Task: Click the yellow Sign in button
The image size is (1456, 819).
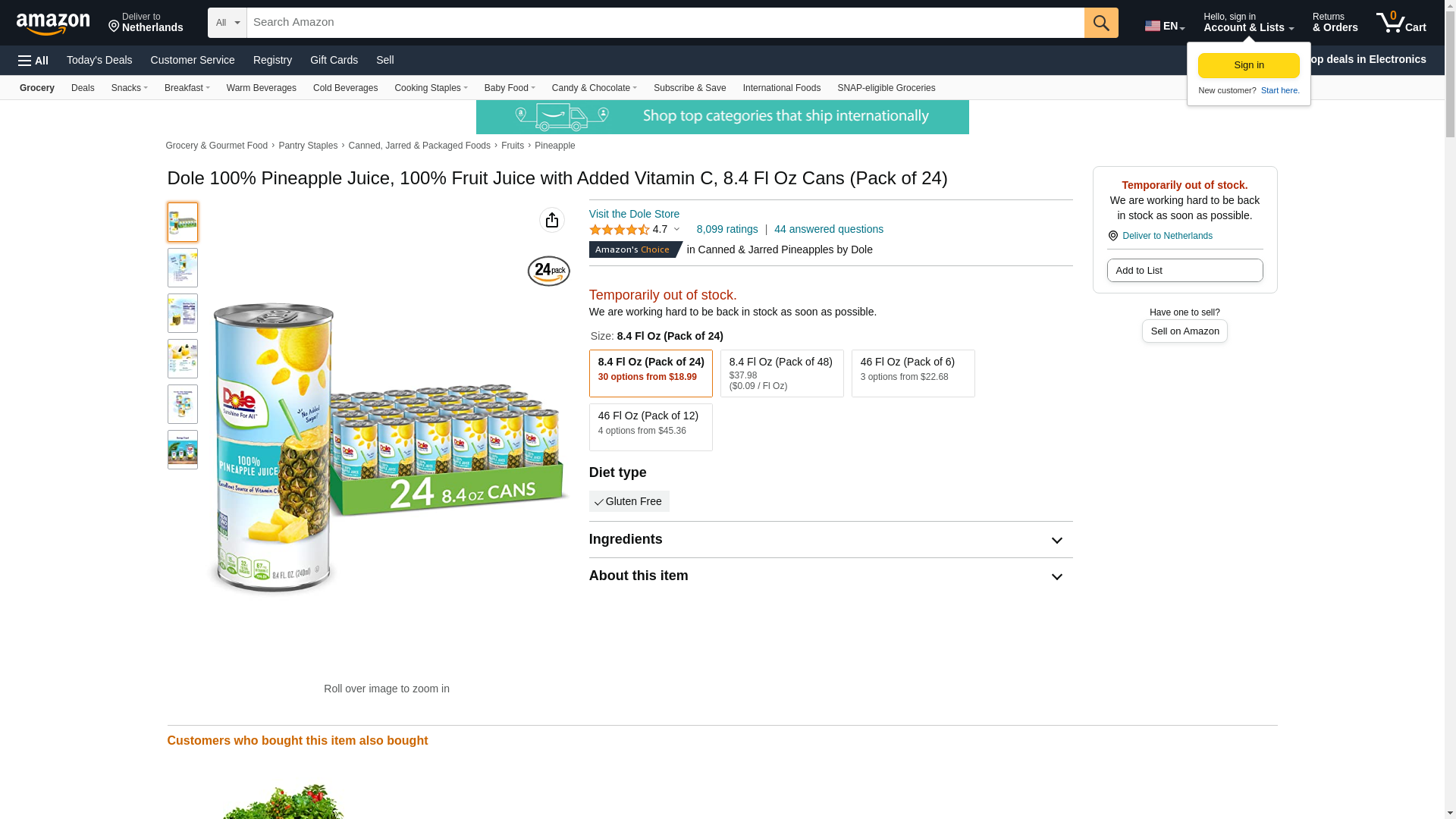Action: [1248, 65]
